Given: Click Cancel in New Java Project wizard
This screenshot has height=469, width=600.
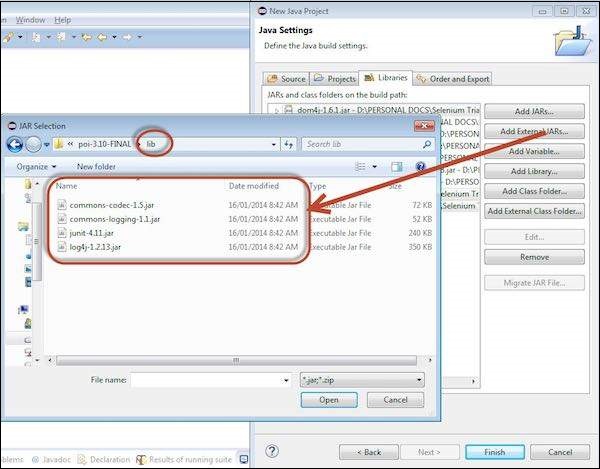Looking at the screenshot, I should pyautogui.click(x=560, y=452).
